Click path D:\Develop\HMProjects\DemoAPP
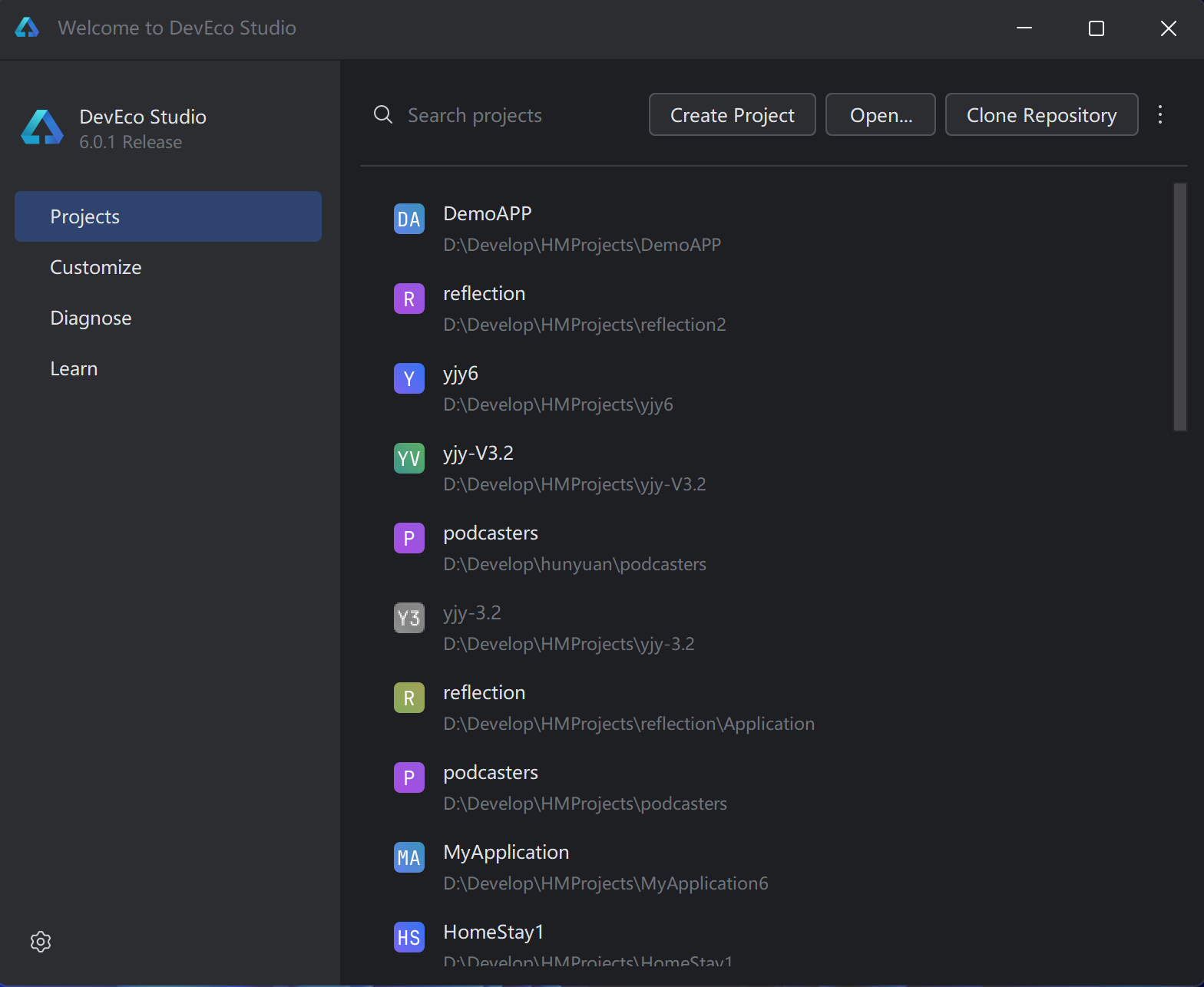The height and width of the screenshot is (987, 1204). [x=582, y=245]
